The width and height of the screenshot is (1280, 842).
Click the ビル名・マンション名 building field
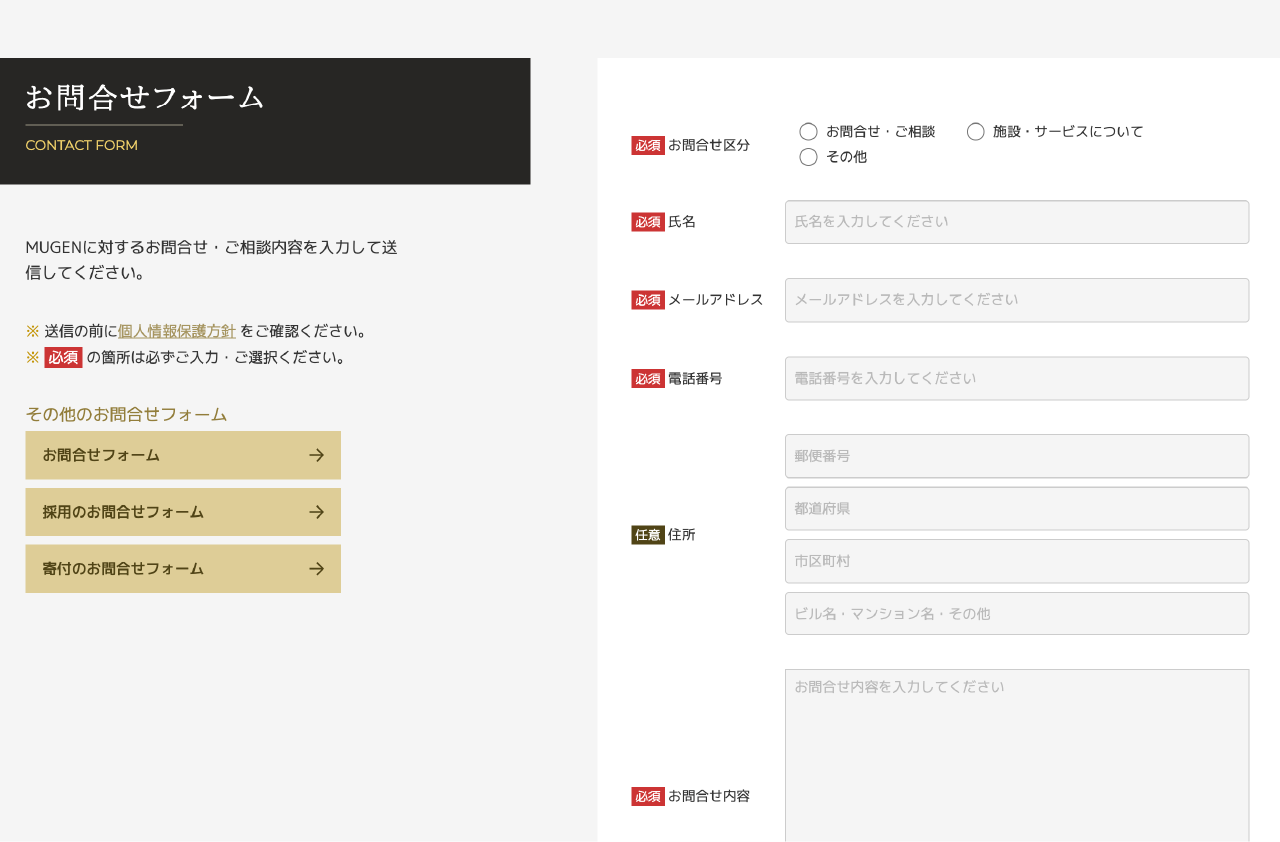point(1016,613)
